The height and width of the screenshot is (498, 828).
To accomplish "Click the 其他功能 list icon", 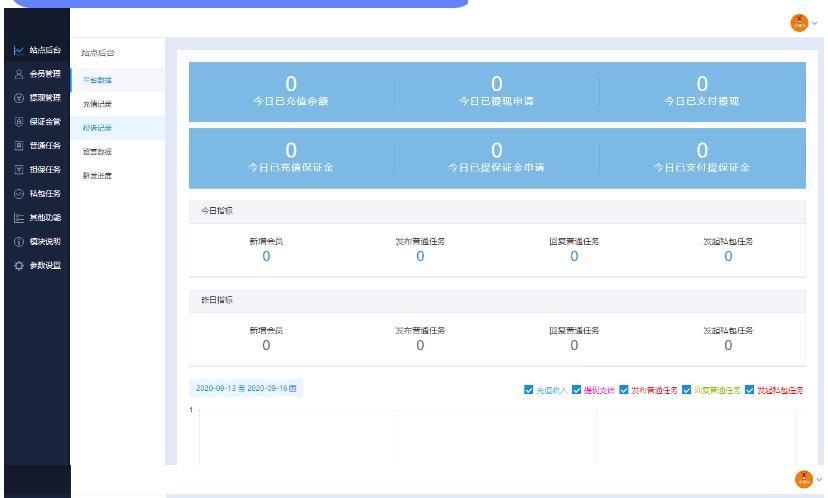I will click(x=18, y=218).
